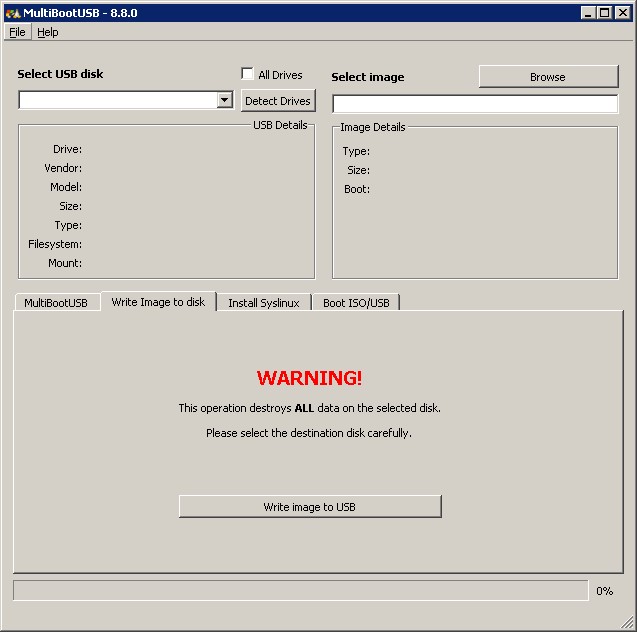Click the Vendor: label in USB Details
This screenshot has width=637, height=632.
[63, 168]
